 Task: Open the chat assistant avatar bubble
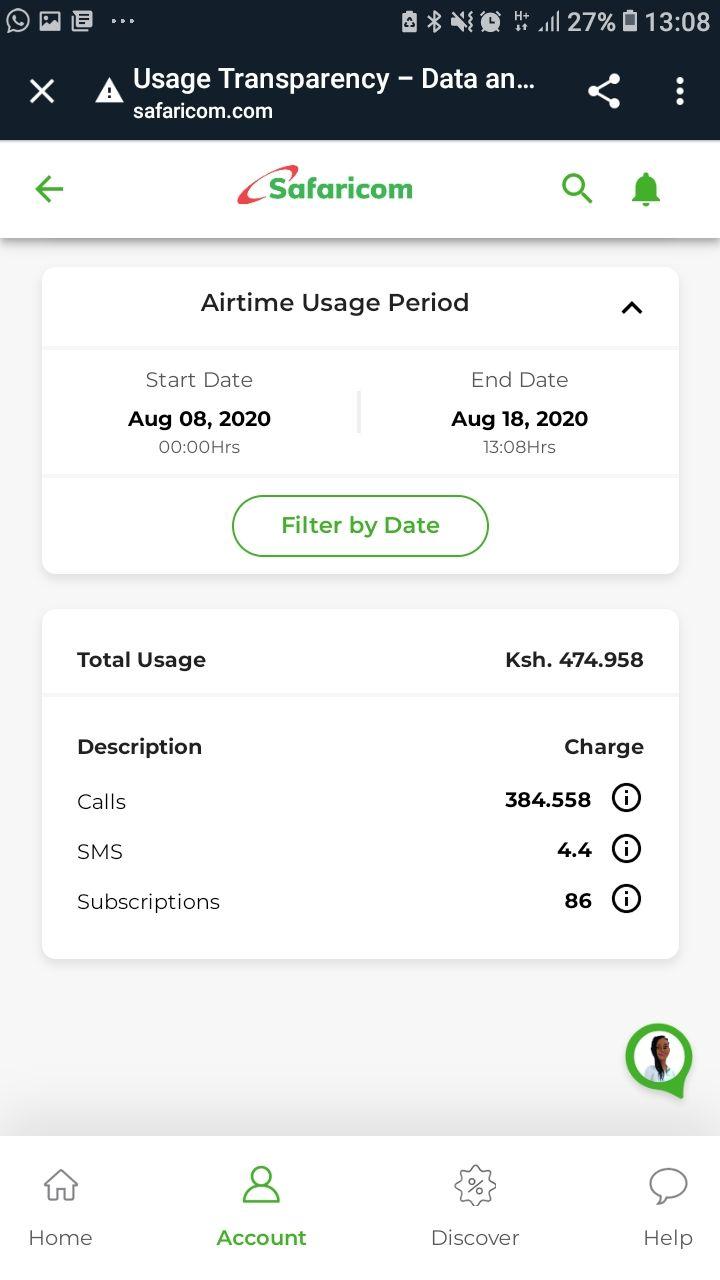(x=659, y=1058)
